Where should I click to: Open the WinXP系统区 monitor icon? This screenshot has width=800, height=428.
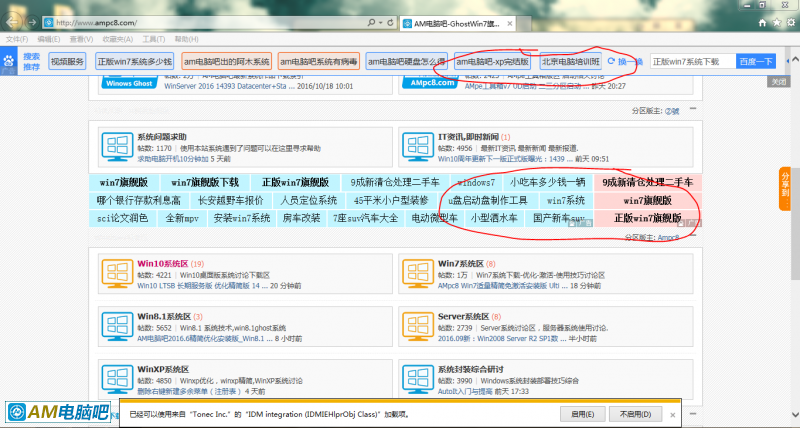point(117,379)
